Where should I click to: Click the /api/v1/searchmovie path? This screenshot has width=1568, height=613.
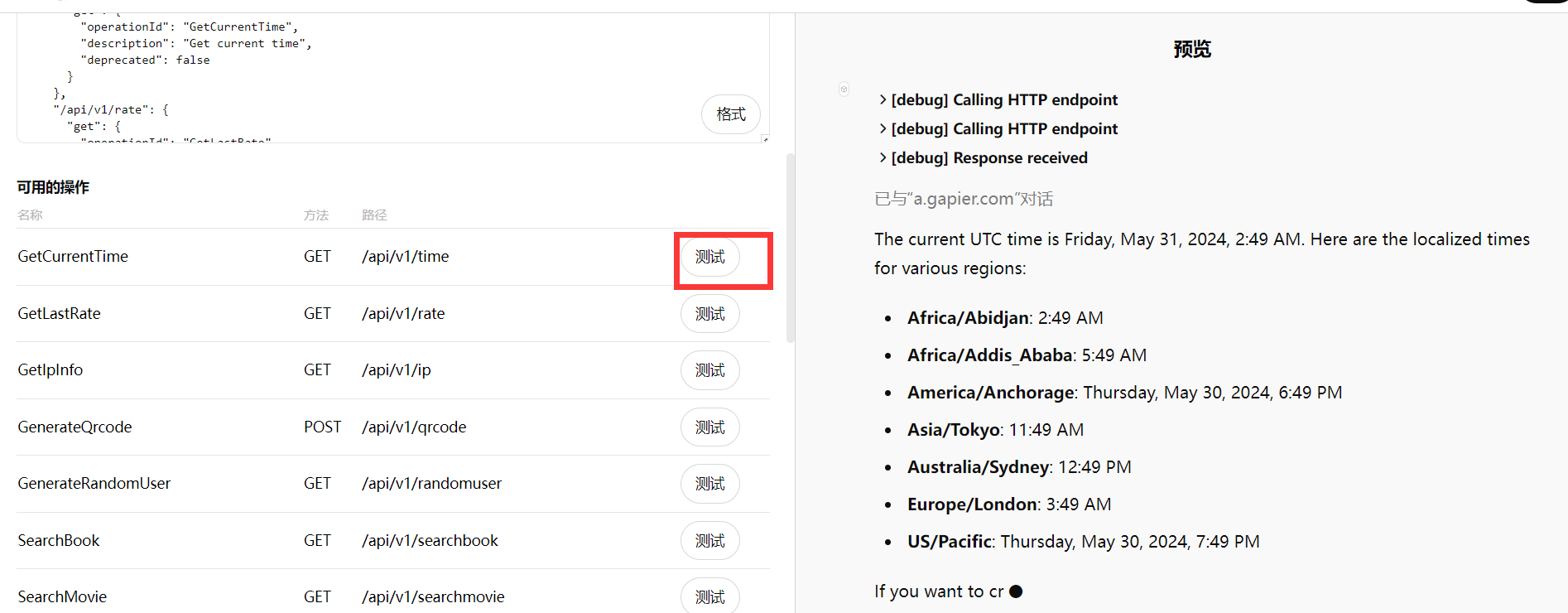click(433, 597)
